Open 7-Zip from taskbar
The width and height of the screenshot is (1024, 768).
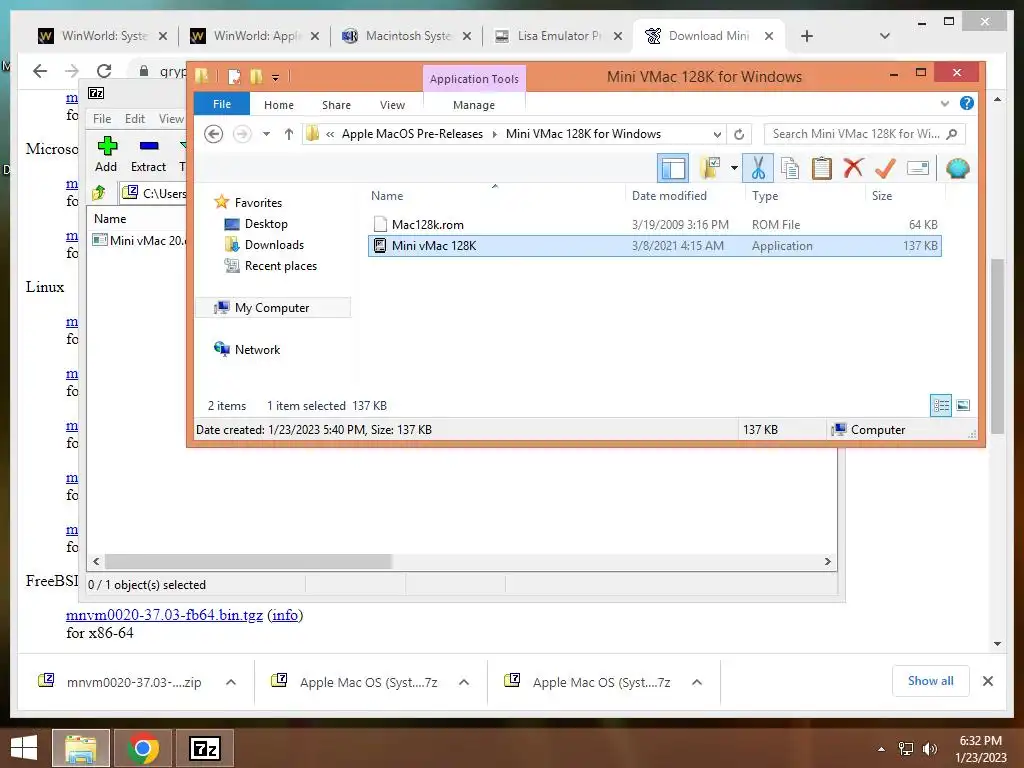pos(204,748)
